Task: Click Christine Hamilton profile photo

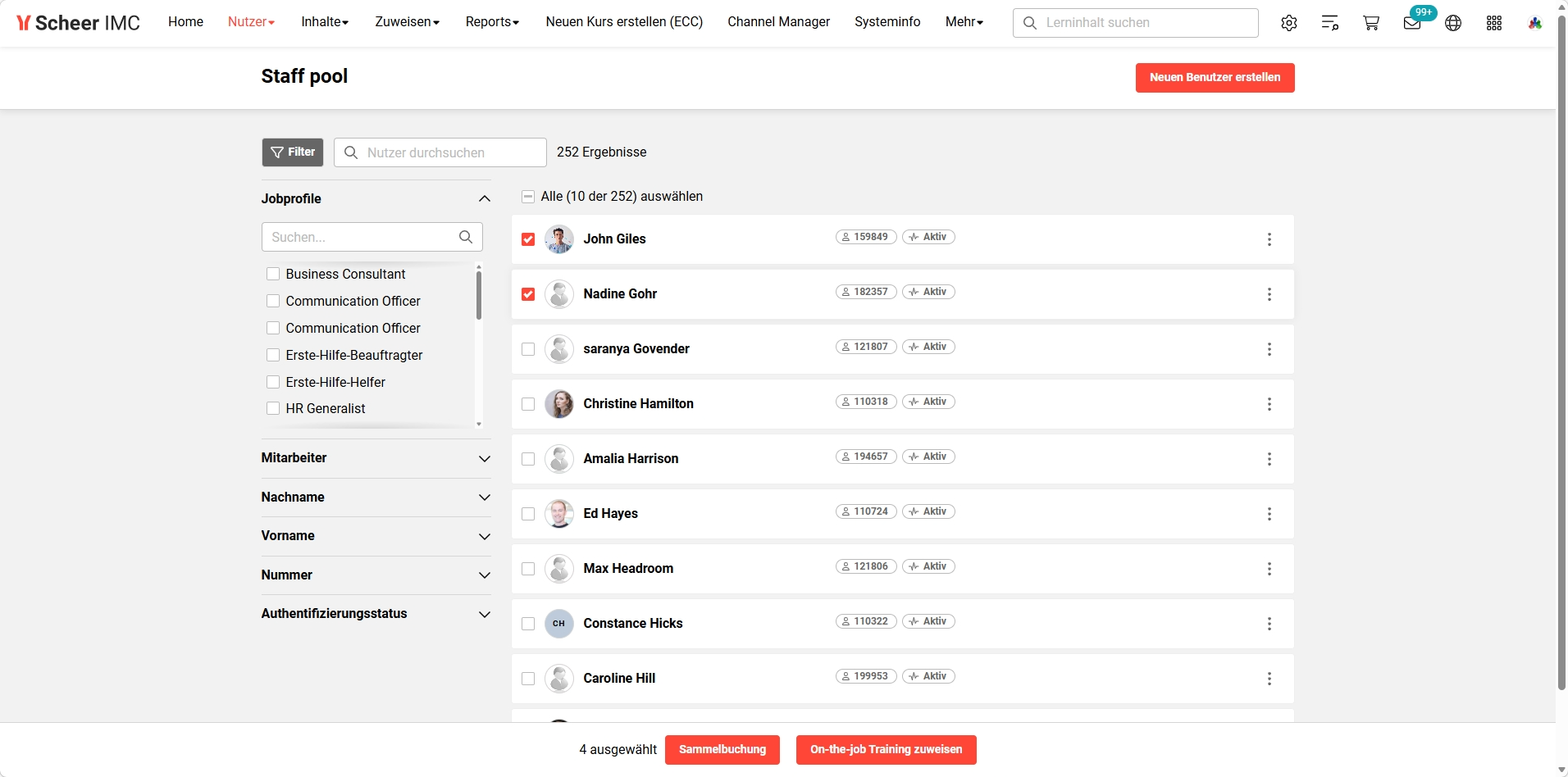Action: (559, 404)
